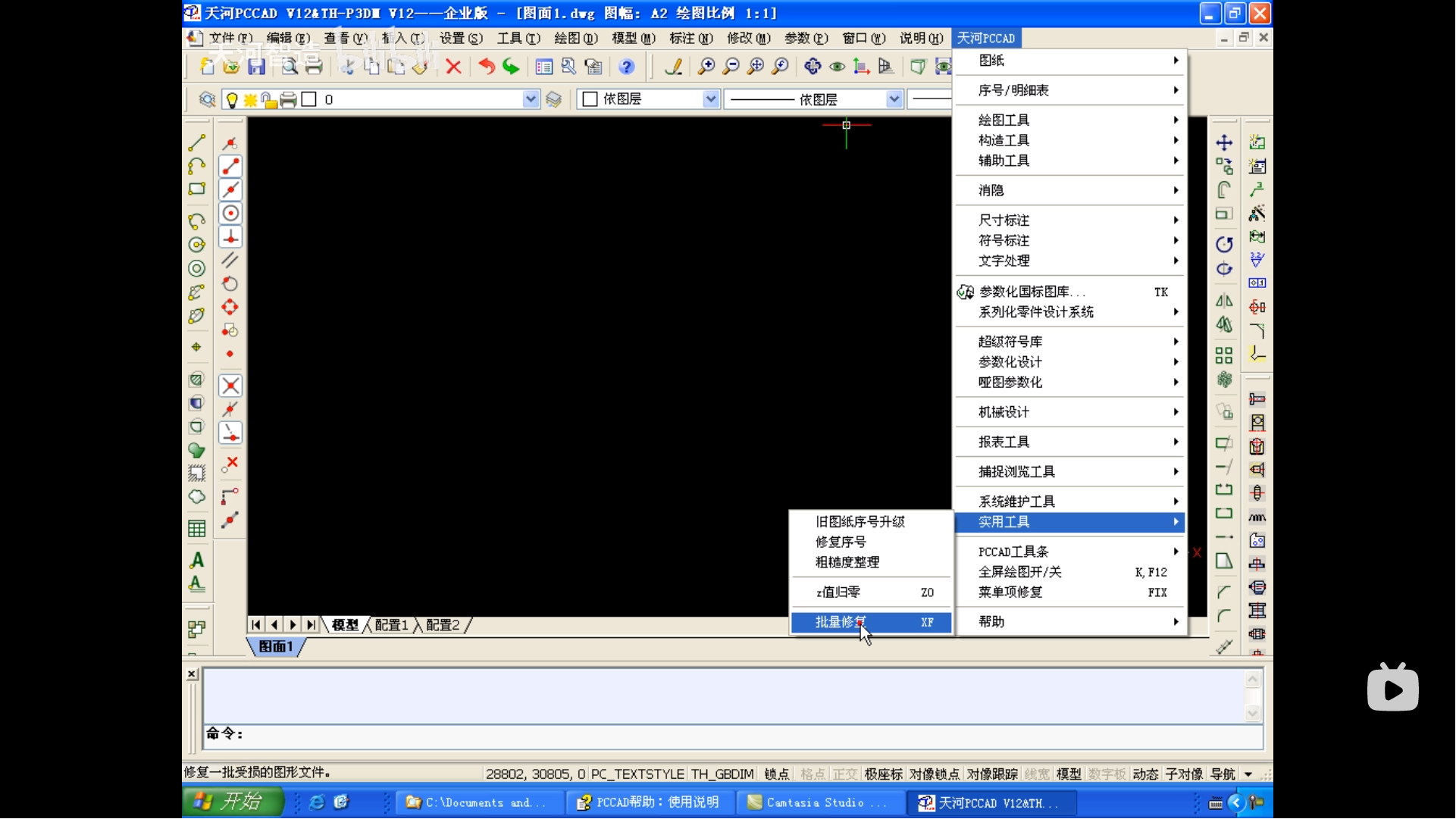Undo the last action with the red arrow

coord(486,67)
